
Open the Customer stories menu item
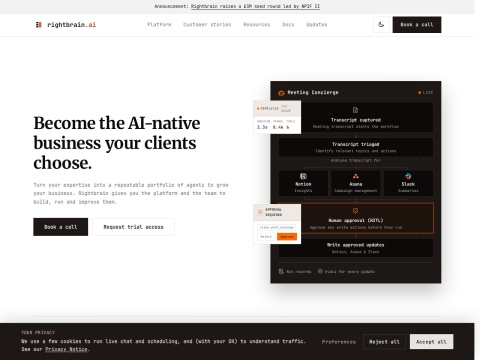click(x=207, y=25)
